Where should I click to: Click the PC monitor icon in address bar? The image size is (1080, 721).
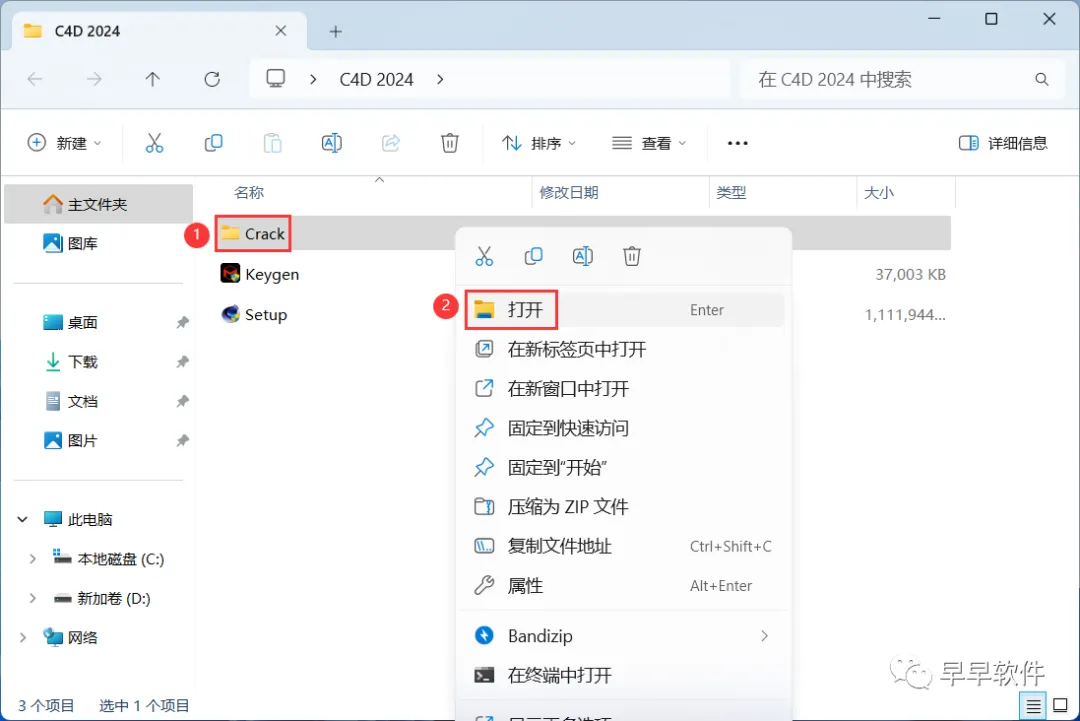pyautogui.click(x=276, y=79)
